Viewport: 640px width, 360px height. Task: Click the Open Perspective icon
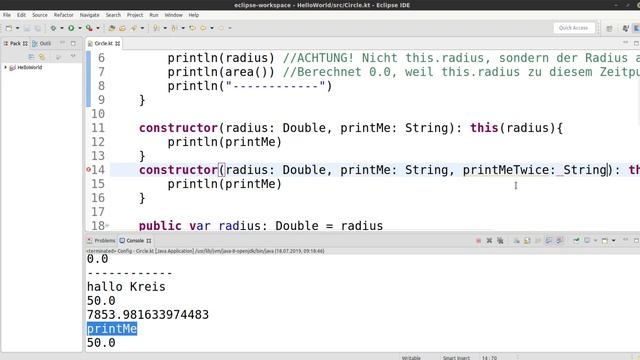point(609,28)
